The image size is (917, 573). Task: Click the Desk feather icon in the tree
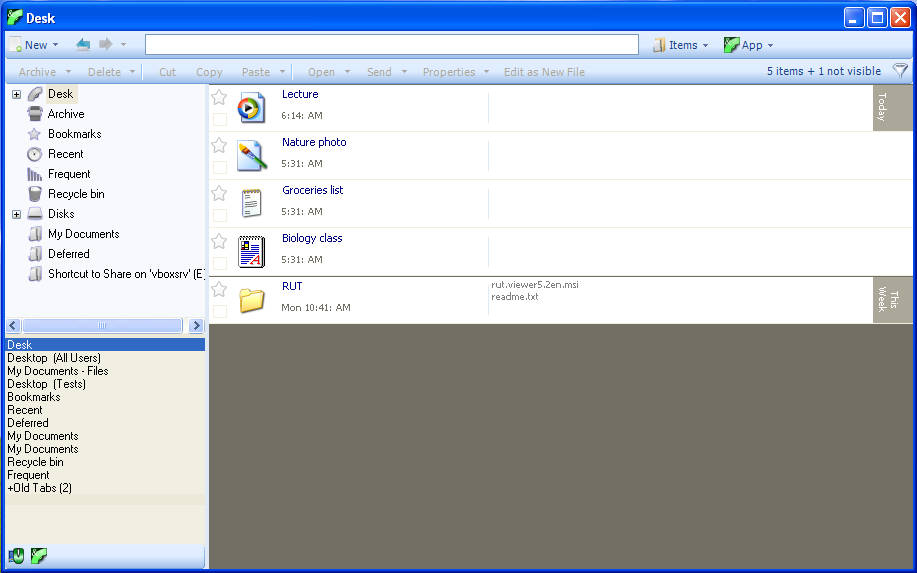[35, 94]
